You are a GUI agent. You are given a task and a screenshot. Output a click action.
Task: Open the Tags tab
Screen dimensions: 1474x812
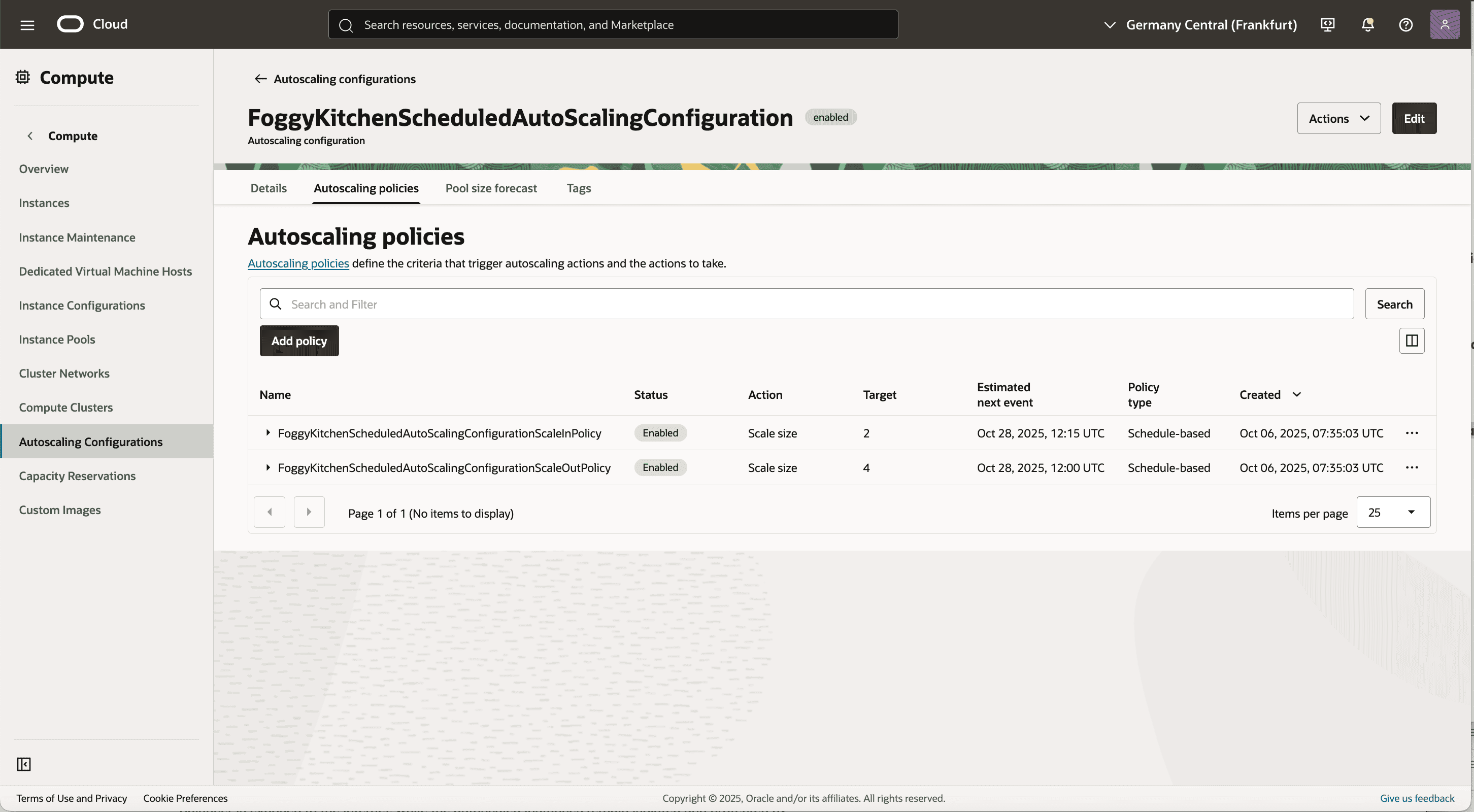(579, 188)
